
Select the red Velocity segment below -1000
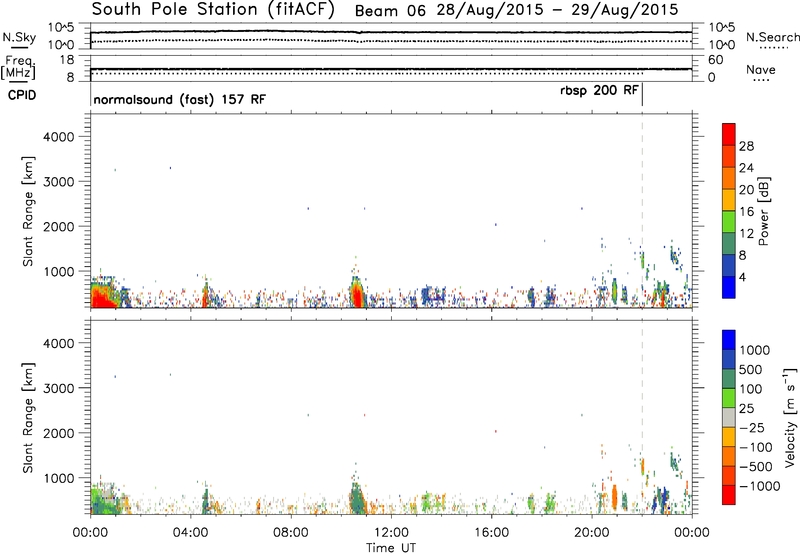pos(729,495)
